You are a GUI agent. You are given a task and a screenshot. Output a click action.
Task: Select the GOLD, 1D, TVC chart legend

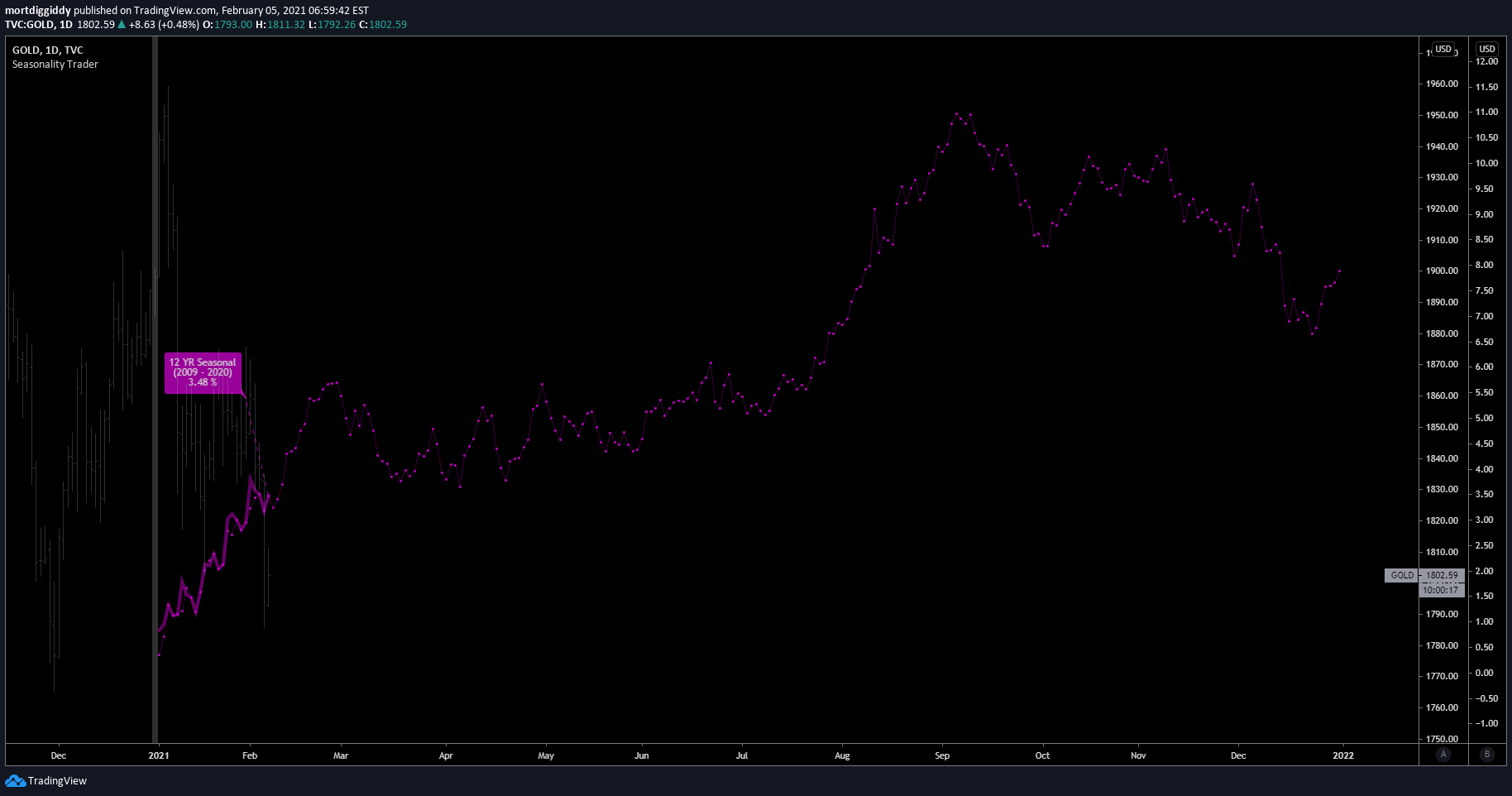(48, 50)
